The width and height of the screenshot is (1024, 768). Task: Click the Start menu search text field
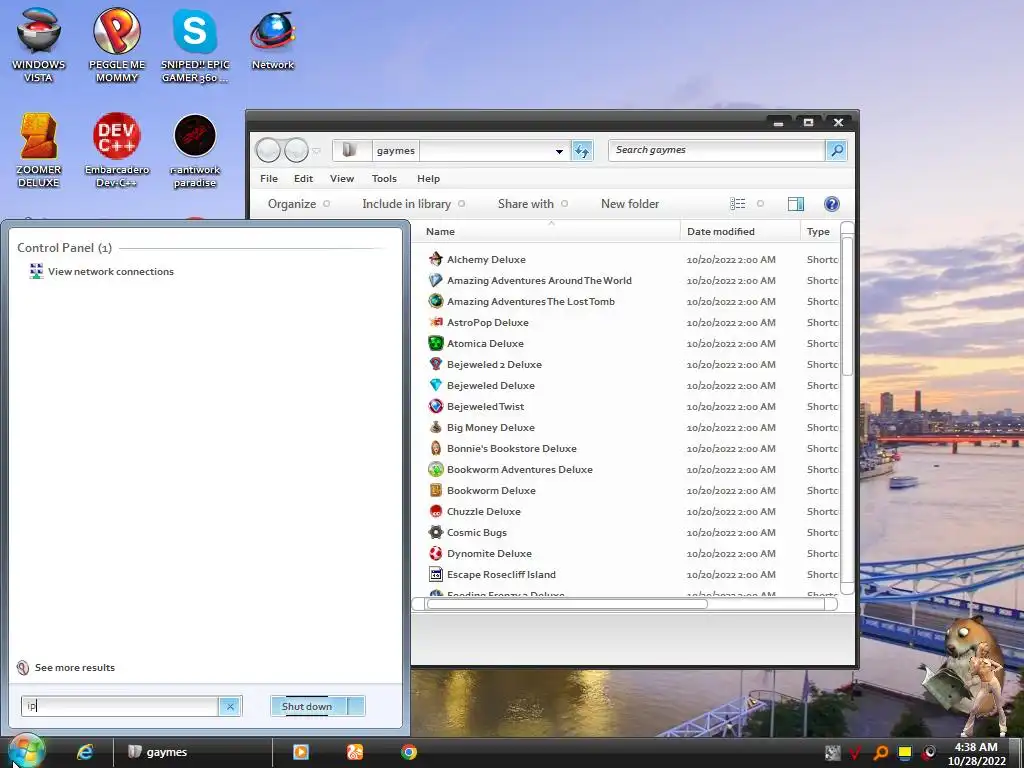coord(120,706)
